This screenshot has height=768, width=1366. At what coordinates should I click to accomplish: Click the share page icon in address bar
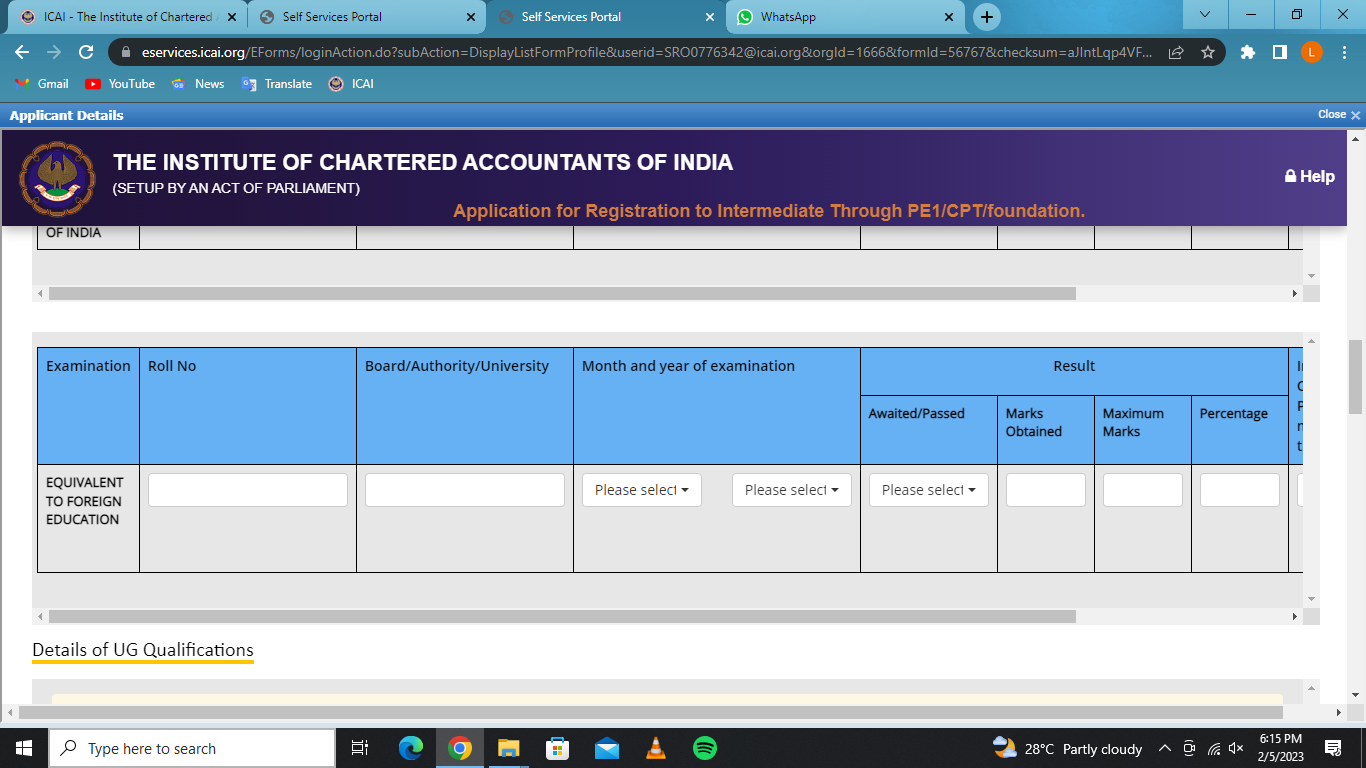[1176, 52]
